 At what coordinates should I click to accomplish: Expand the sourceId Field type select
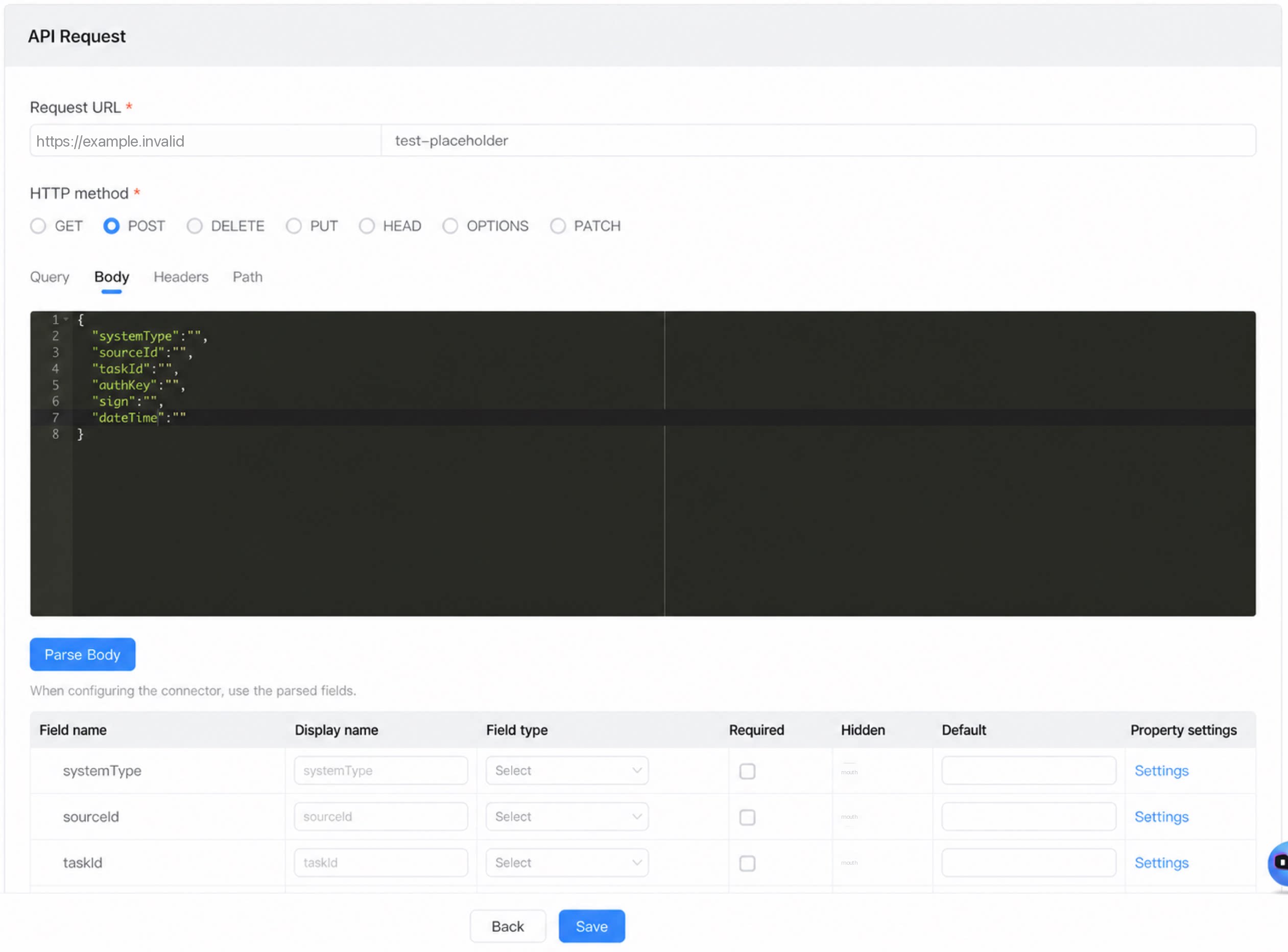[x=567, y=817]
